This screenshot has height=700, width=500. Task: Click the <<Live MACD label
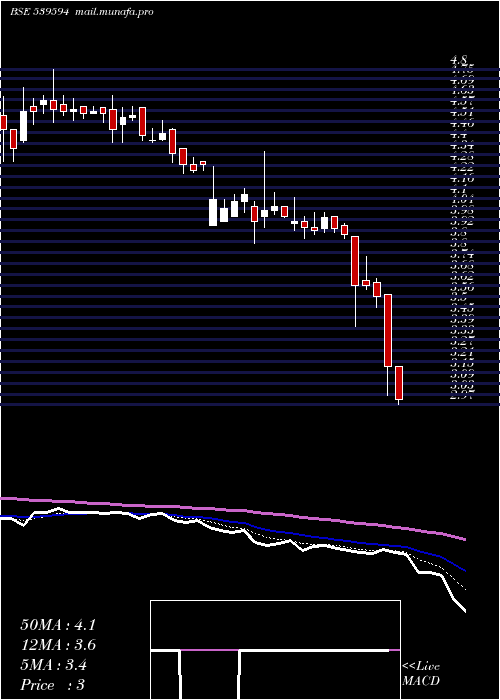click(421, 674)
